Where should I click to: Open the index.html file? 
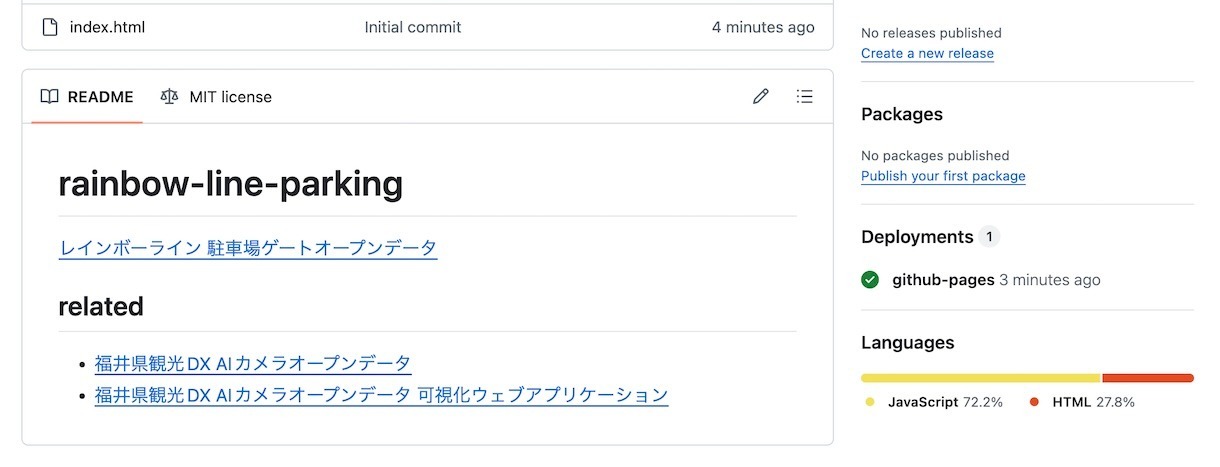(107, 27)
